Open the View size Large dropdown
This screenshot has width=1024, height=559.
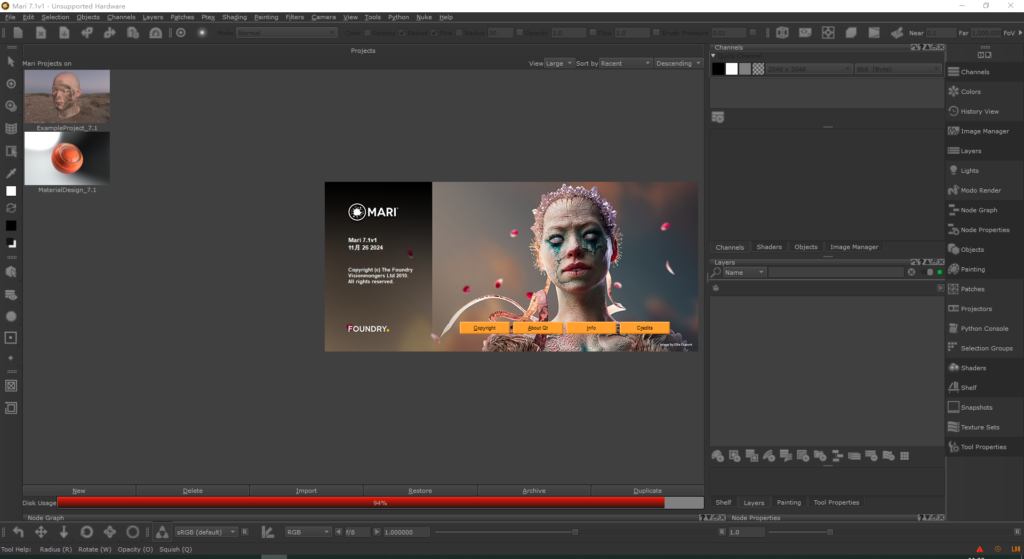[559, 63]
